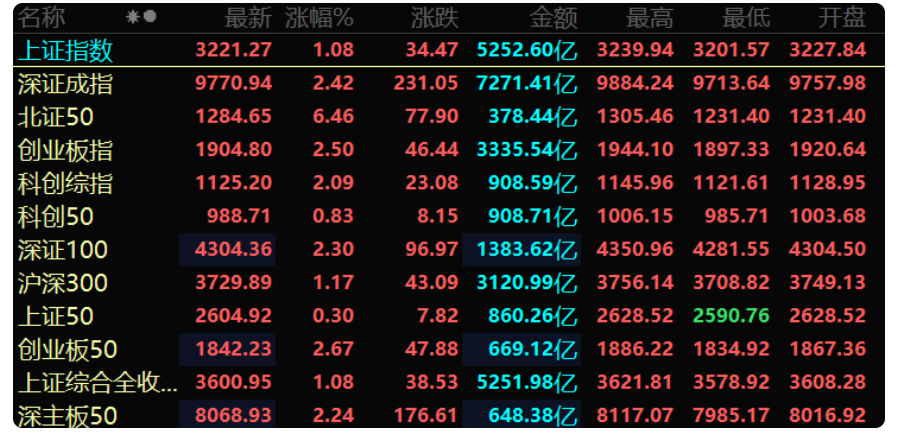Click turnover 3335.54亿 of 创业板指
This screenshot has width=903, height=443.
(x=527, y=150)
